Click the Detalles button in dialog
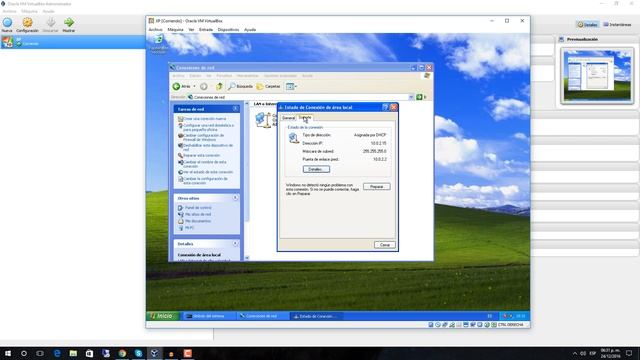Image resolution: width=640 pixels, height=360 pixels. (316, 169)
